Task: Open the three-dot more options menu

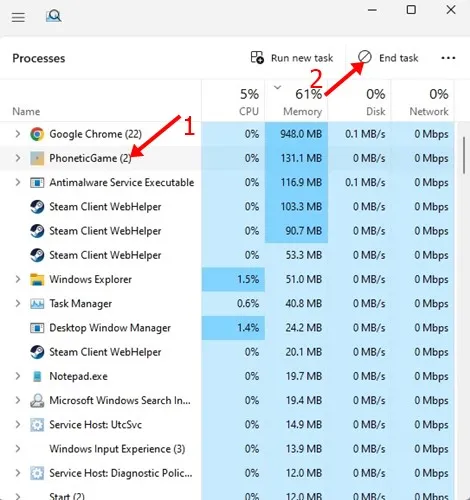Action: pos(448,58)
